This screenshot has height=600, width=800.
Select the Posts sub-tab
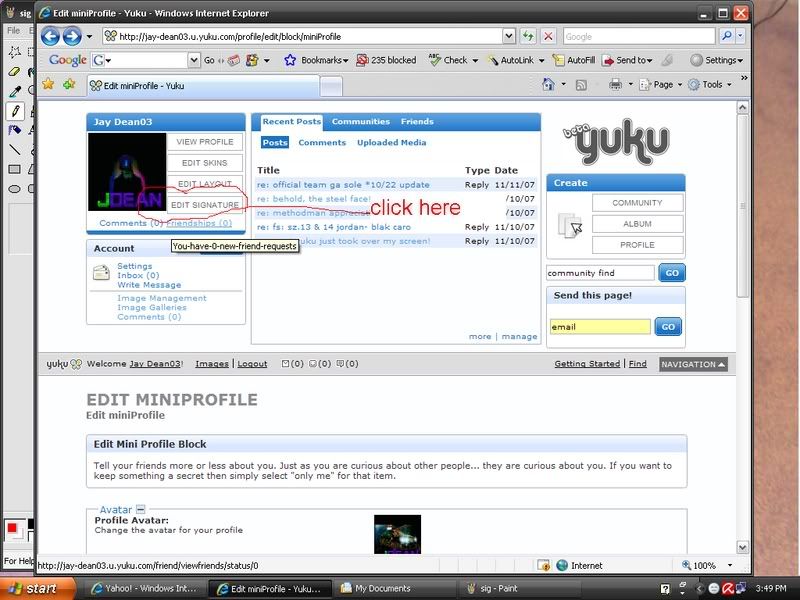[275, 143]
